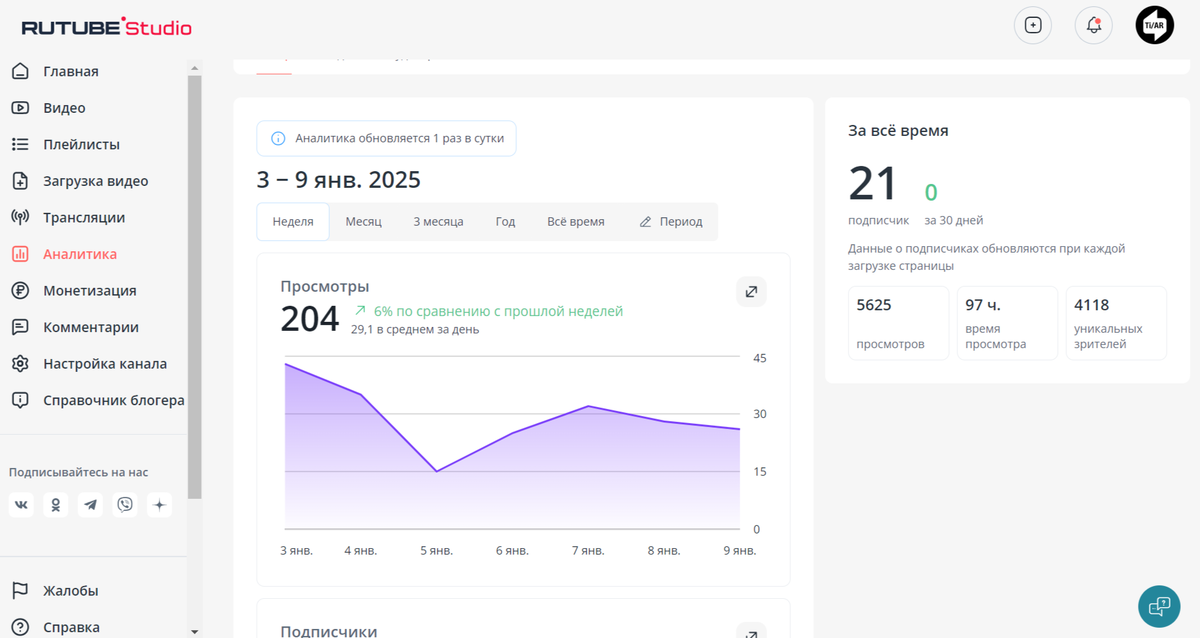1200x638 pixels.
Task: Click the Аналитика обновляется notice
Action: click(x=386, y=139)
